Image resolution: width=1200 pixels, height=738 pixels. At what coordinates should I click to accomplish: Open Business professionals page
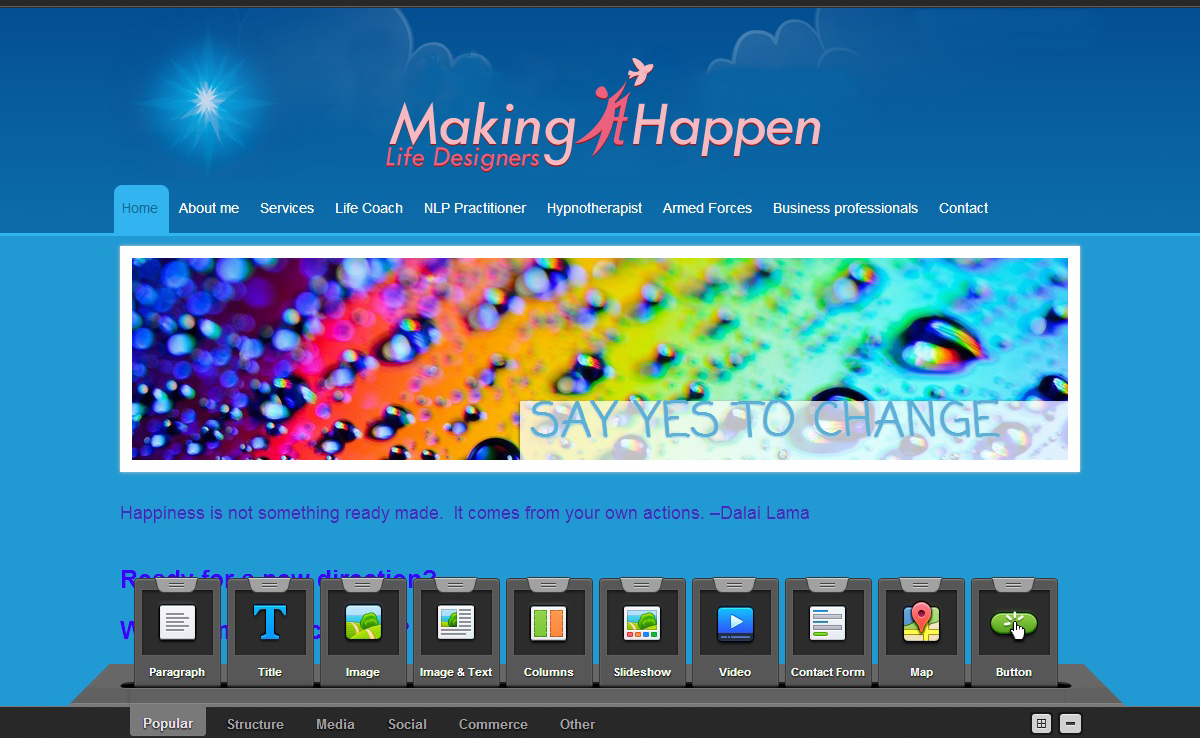pyautogui.click(x=845, y=208)
